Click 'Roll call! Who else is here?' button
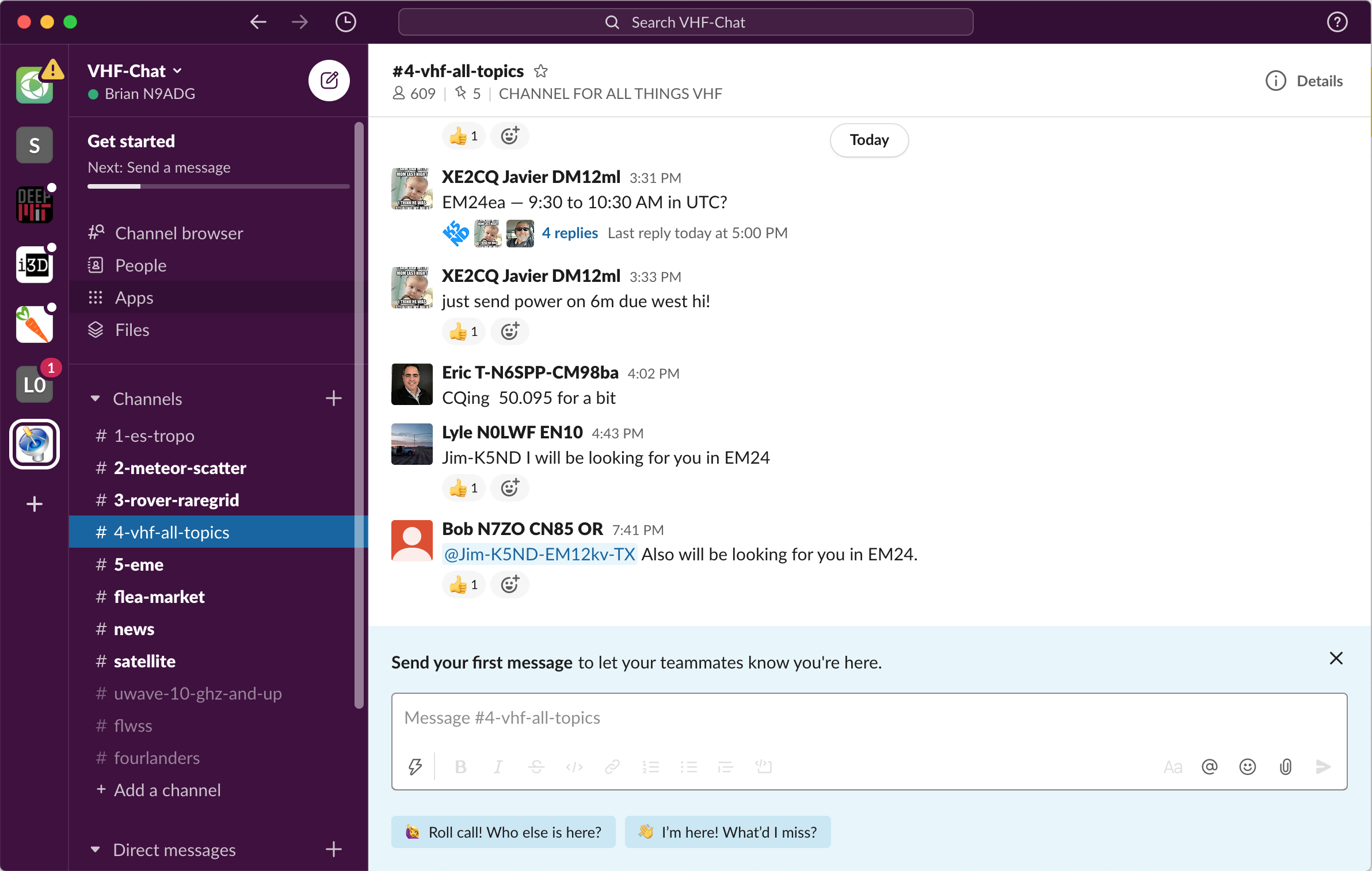1372x871 pixels. coord(504,832)
